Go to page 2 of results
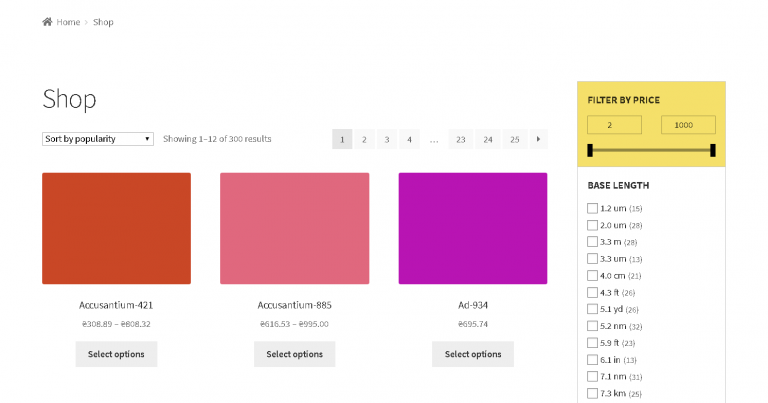Viewport: 768px width, 403px height. (364, 139)
